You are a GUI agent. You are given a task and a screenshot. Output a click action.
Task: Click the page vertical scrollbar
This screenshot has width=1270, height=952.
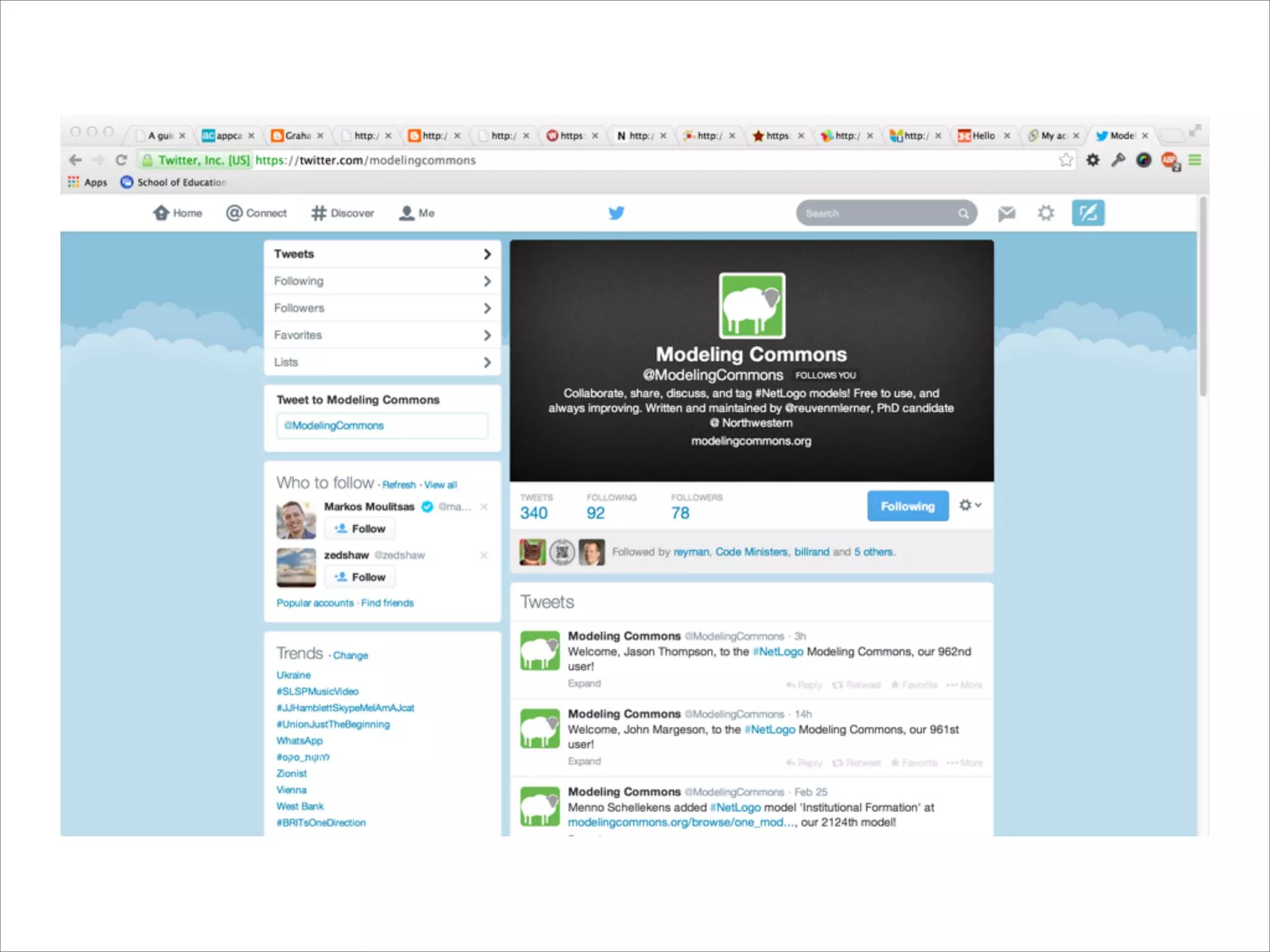(1202, 297)
